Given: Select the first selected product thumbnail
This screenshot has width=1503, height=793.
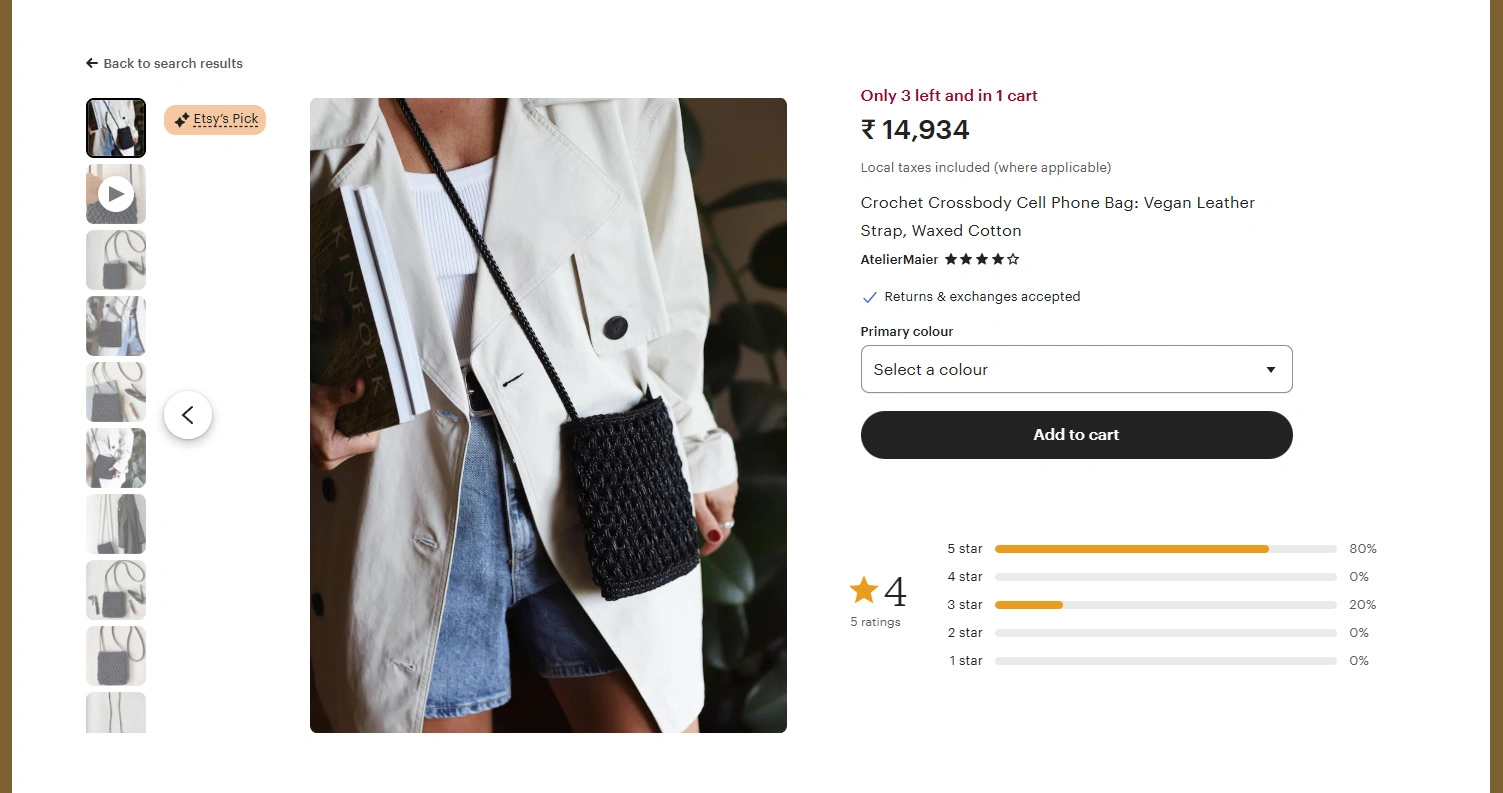Looking at the screenshot, I should click(116, 128).
